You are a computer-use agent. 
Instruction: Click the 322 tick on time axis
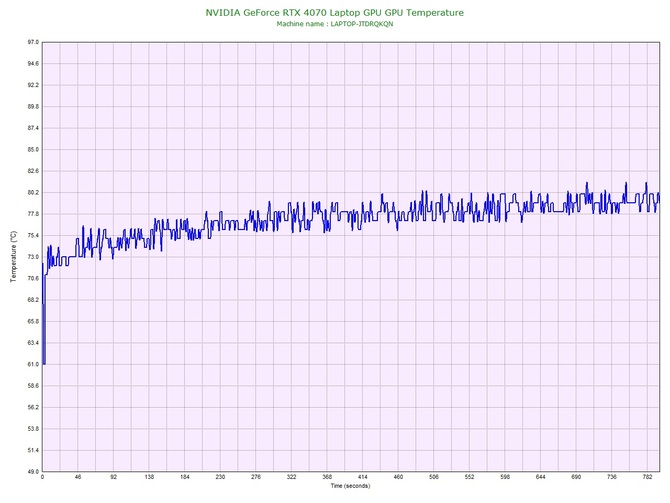point(291,477)
